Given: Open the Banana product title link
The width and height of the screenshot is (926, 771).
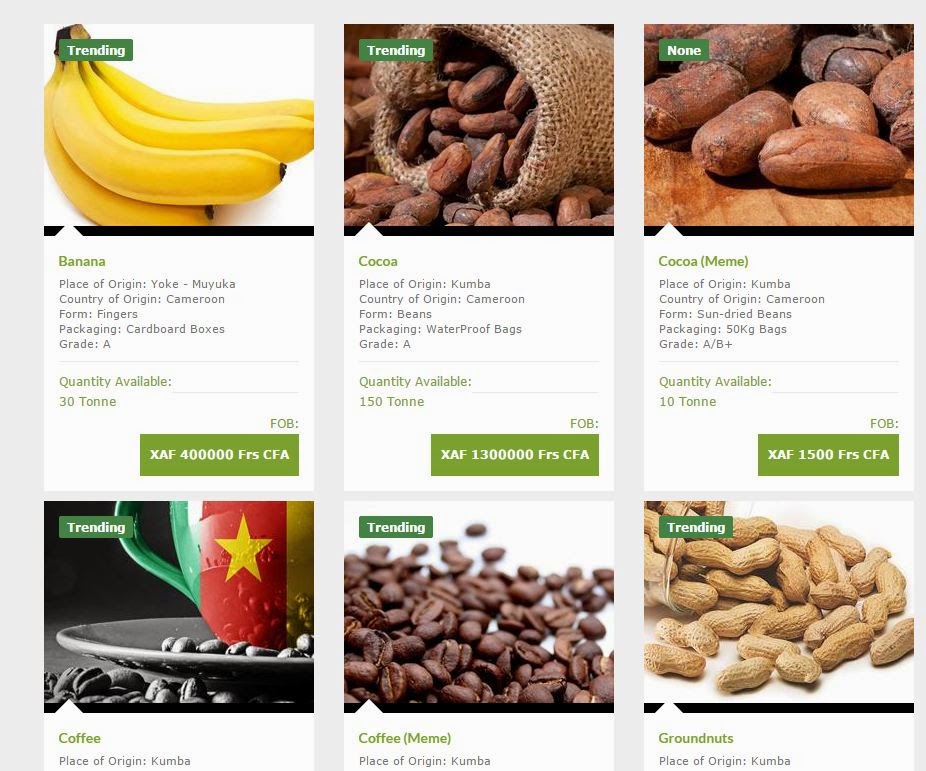Looking at the screenshot, I should (x=82, y=261).
